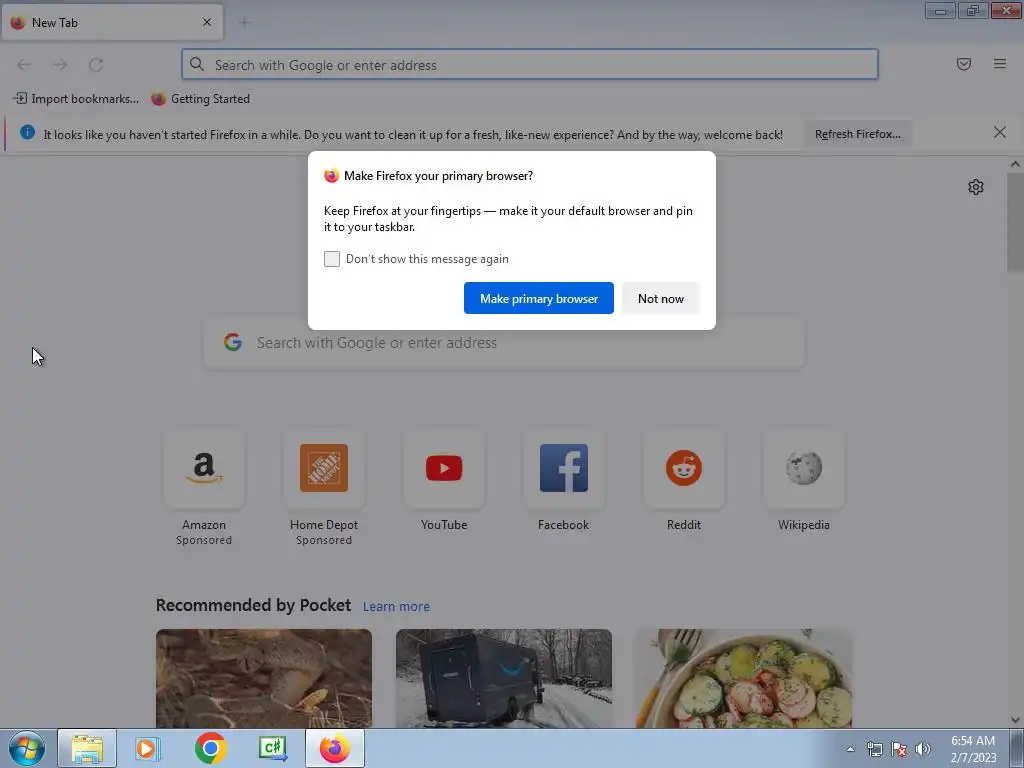Open a new tab with plus button
This screenshot has height=768, width=1024.
(x=245, y=23)
